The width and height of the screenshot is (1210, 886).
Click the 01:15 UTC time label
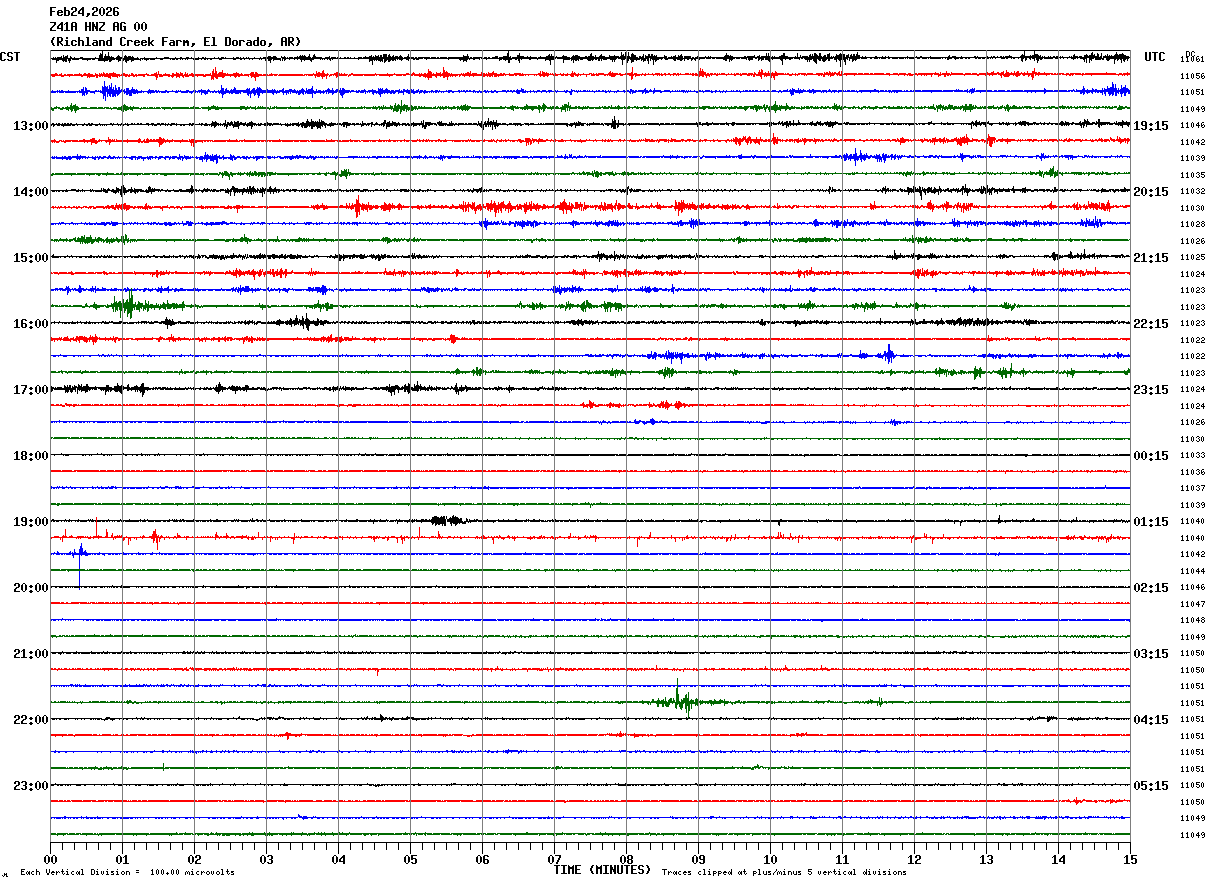tap(1151, 522)
